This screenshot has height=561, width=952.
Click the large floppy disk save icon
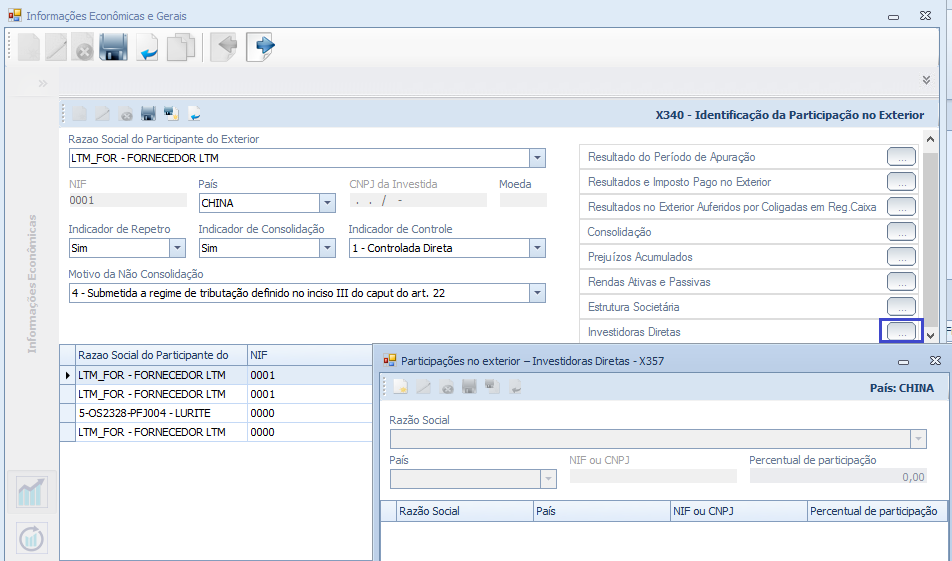[x=113, y=48]
